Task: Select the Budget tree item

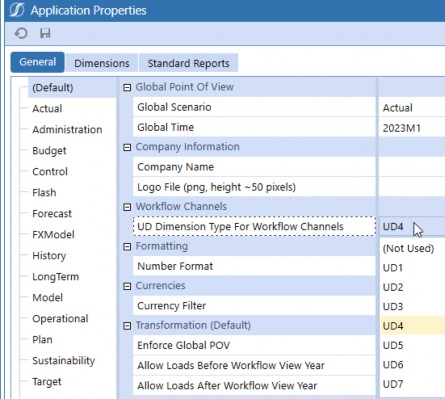Action: pos(49,151)
